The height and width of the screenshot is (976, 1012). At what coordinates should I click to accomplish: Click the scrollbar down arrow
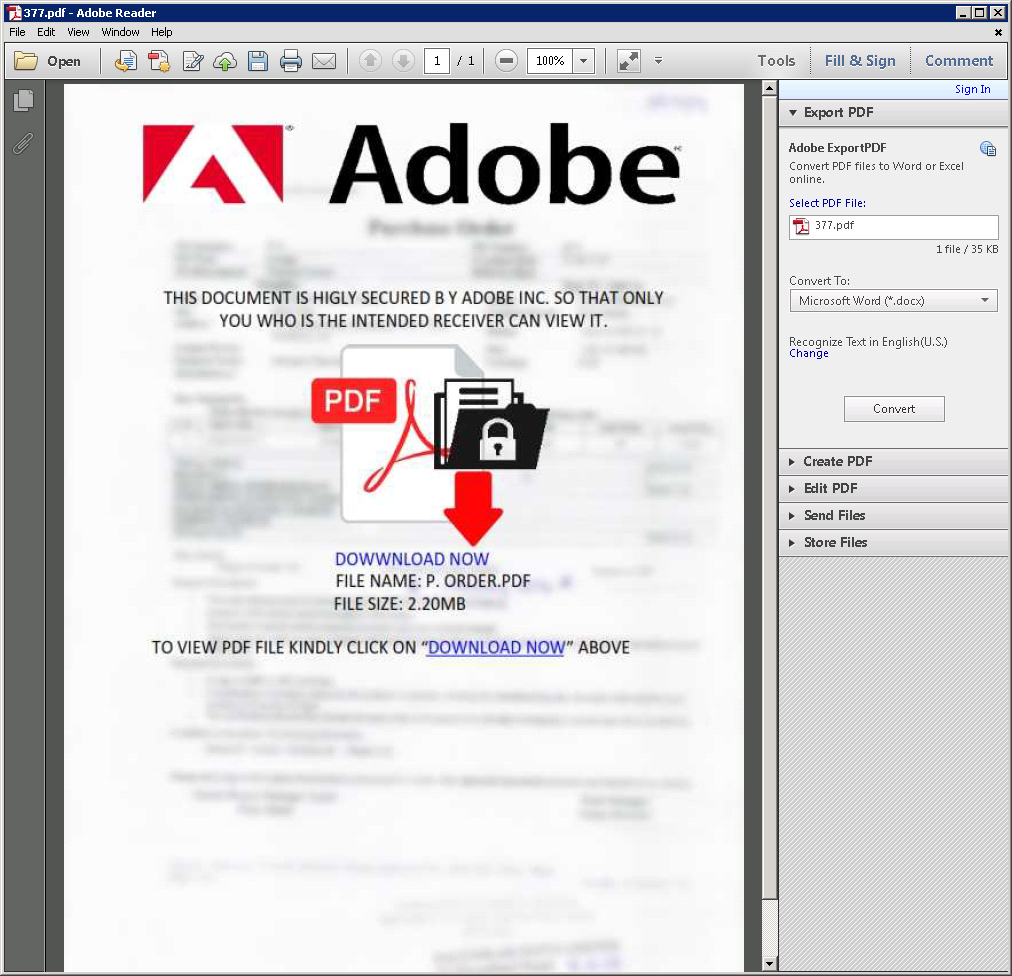pos(769,964)
